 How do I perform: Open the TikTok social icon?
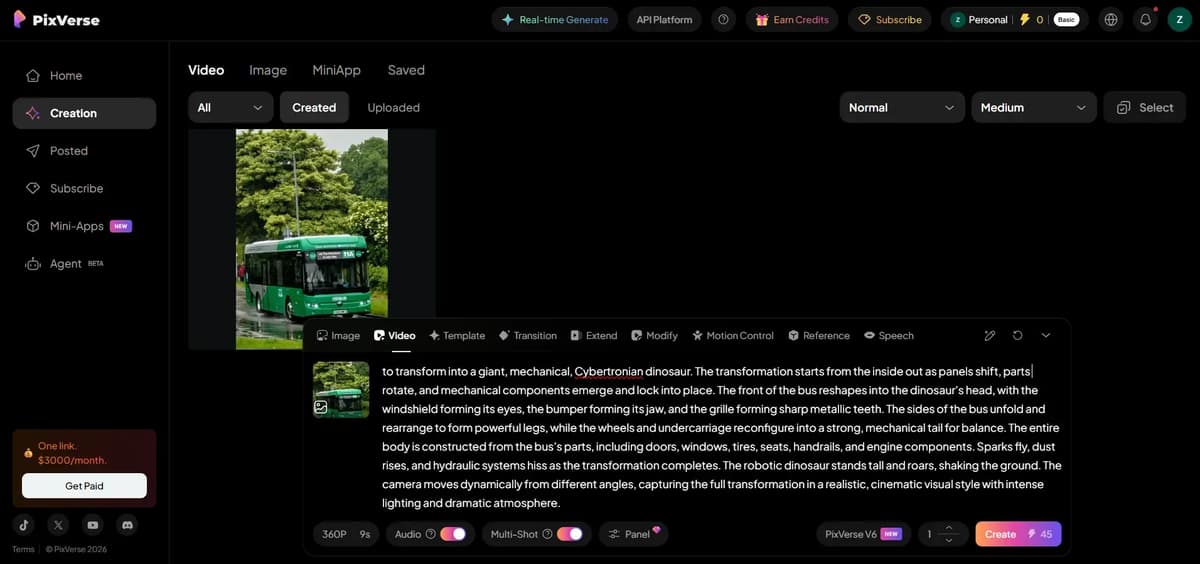coord(24,524)
